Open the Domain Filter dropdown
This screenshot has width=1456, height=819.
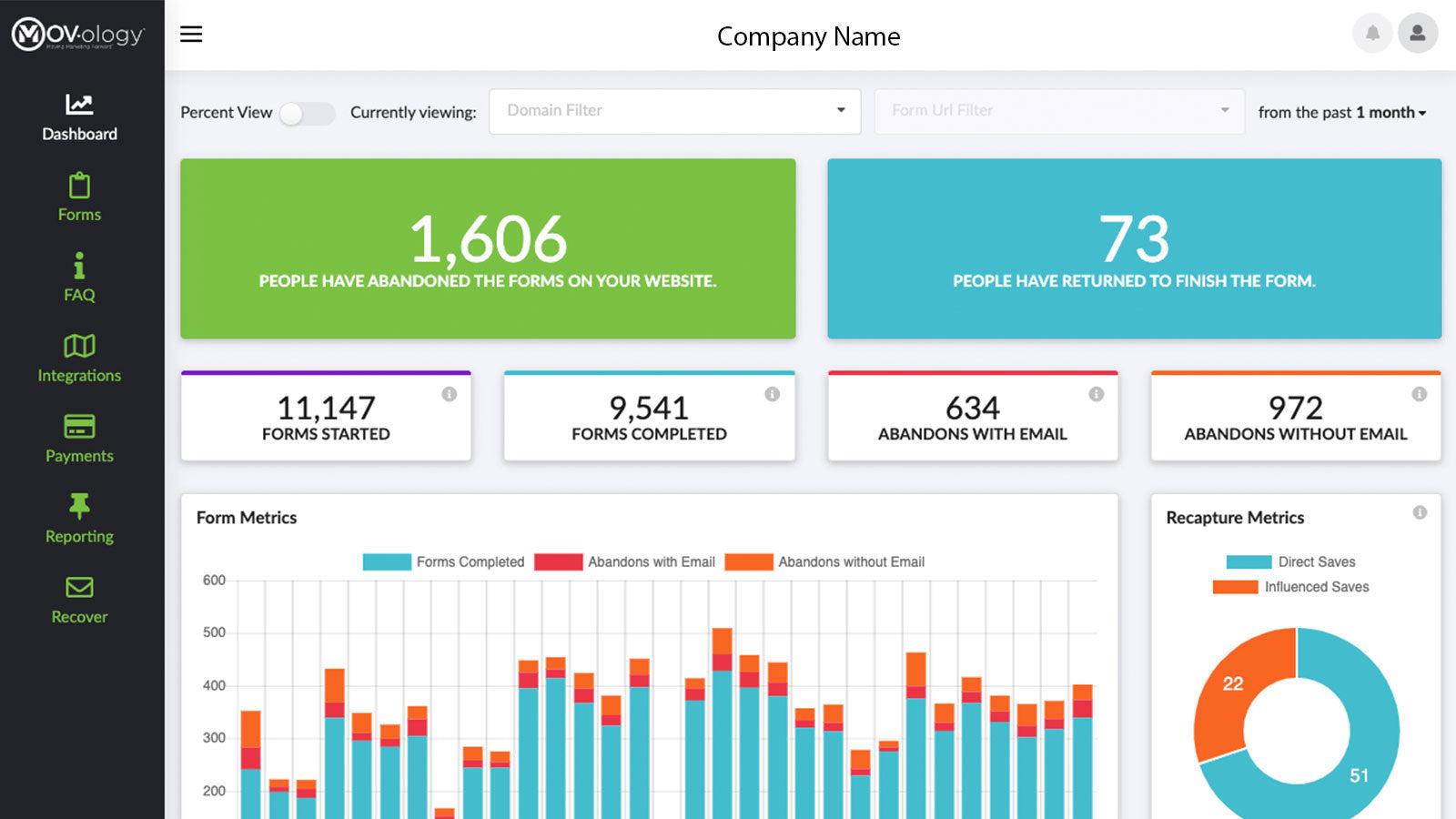pos(674,110)
